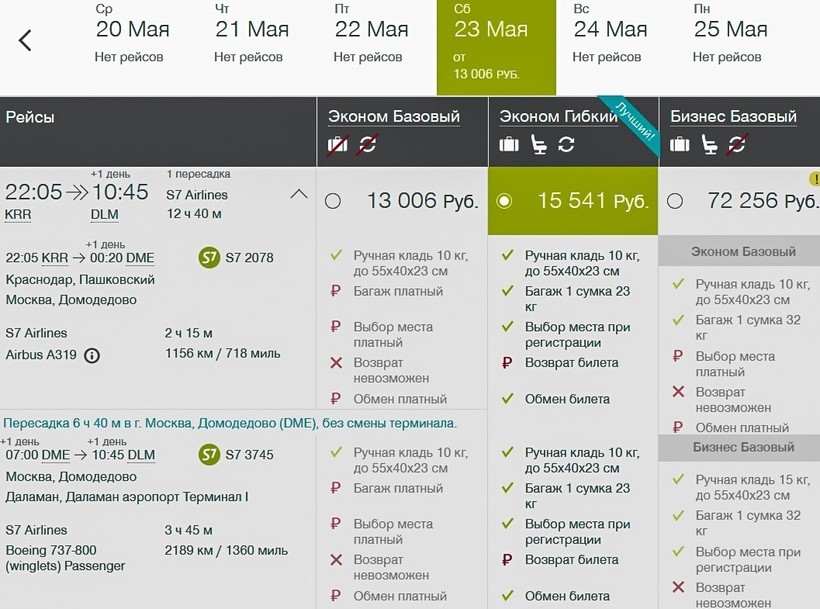Click the S7 2078 flight number
The image size is (820, 609).
coord(249,258)
